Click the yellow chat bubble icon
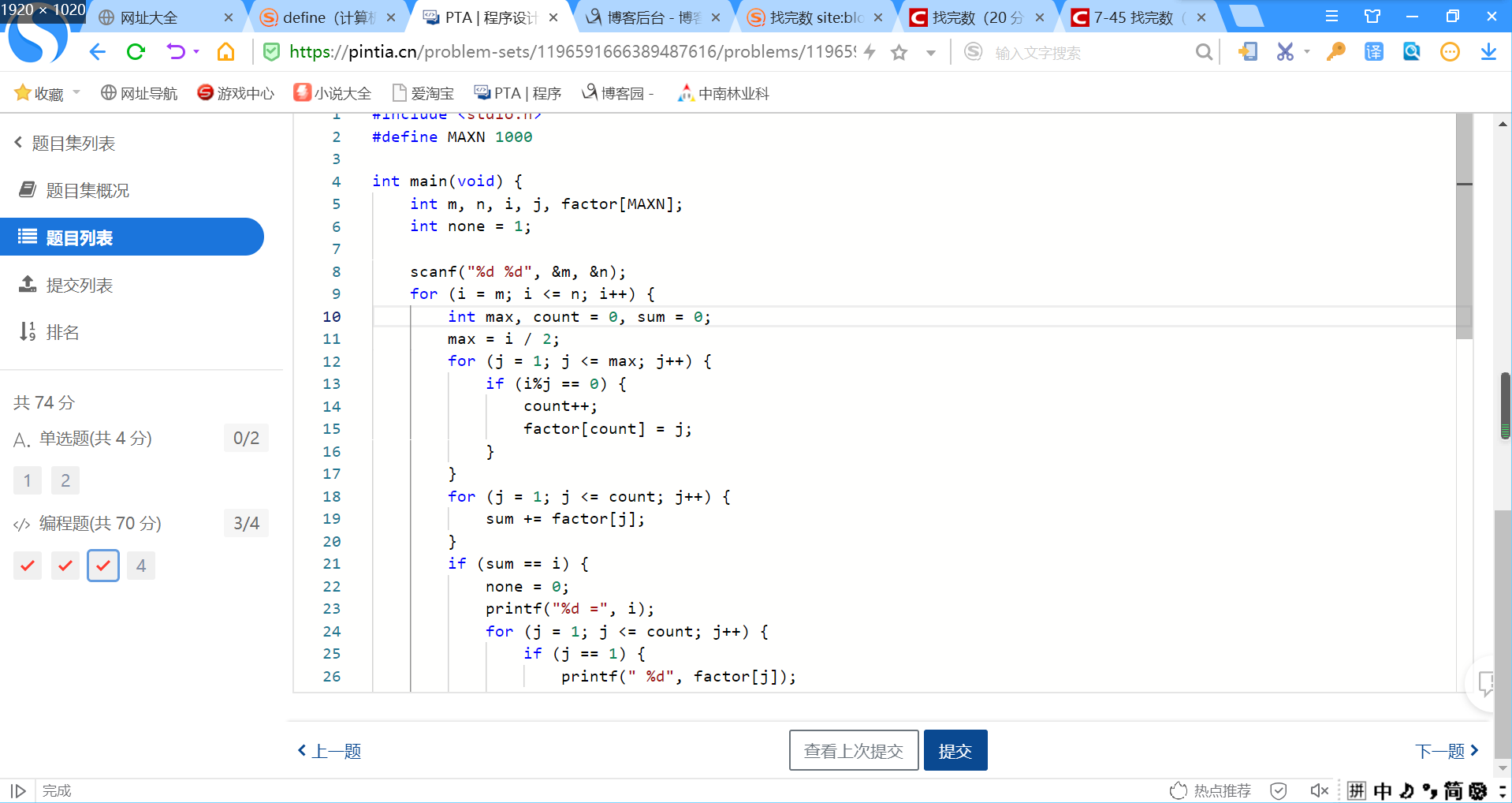 point(1450,52)
